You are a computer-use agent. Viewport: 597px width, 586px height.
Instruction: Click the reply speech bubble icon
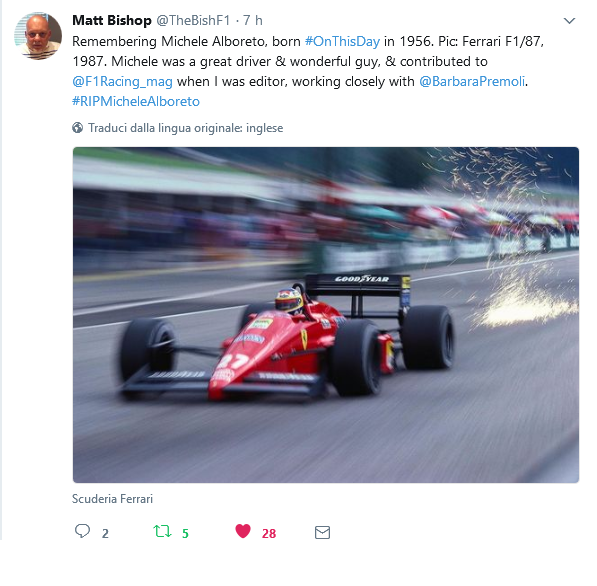[82, 531]
